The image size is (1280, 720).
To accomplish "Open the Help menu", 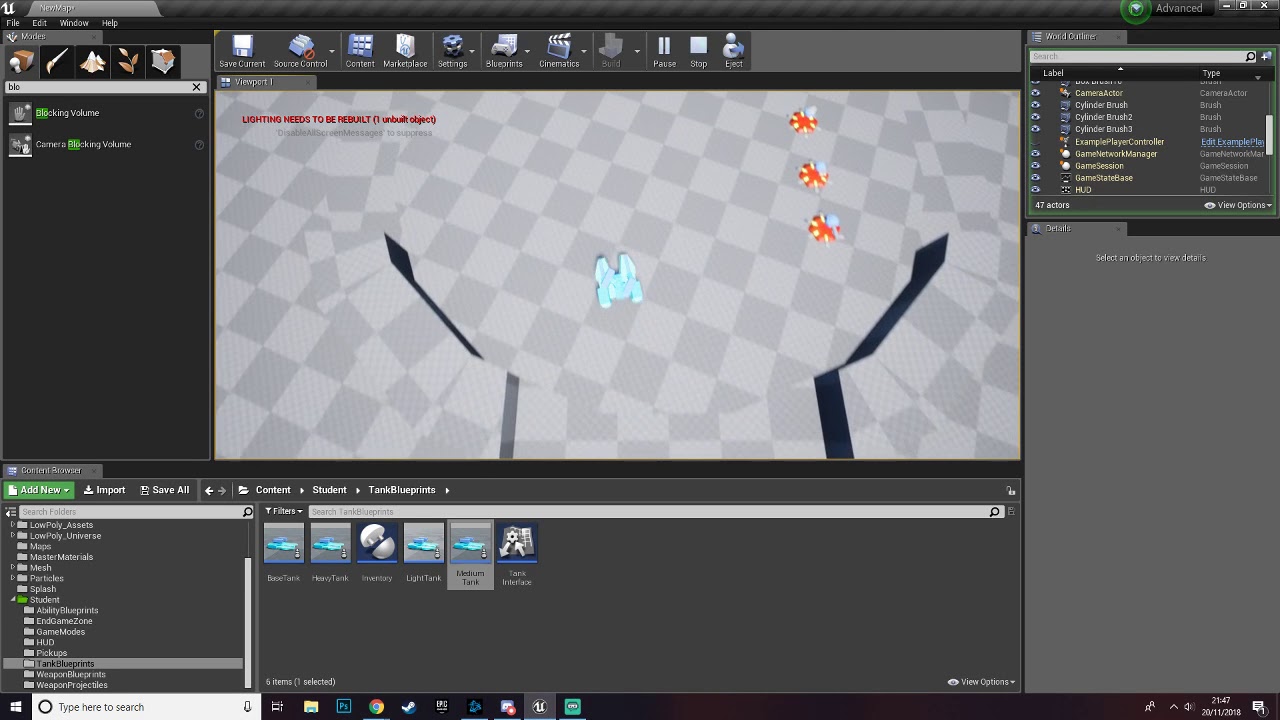I will pyautogui.click(x=110, y=23).
